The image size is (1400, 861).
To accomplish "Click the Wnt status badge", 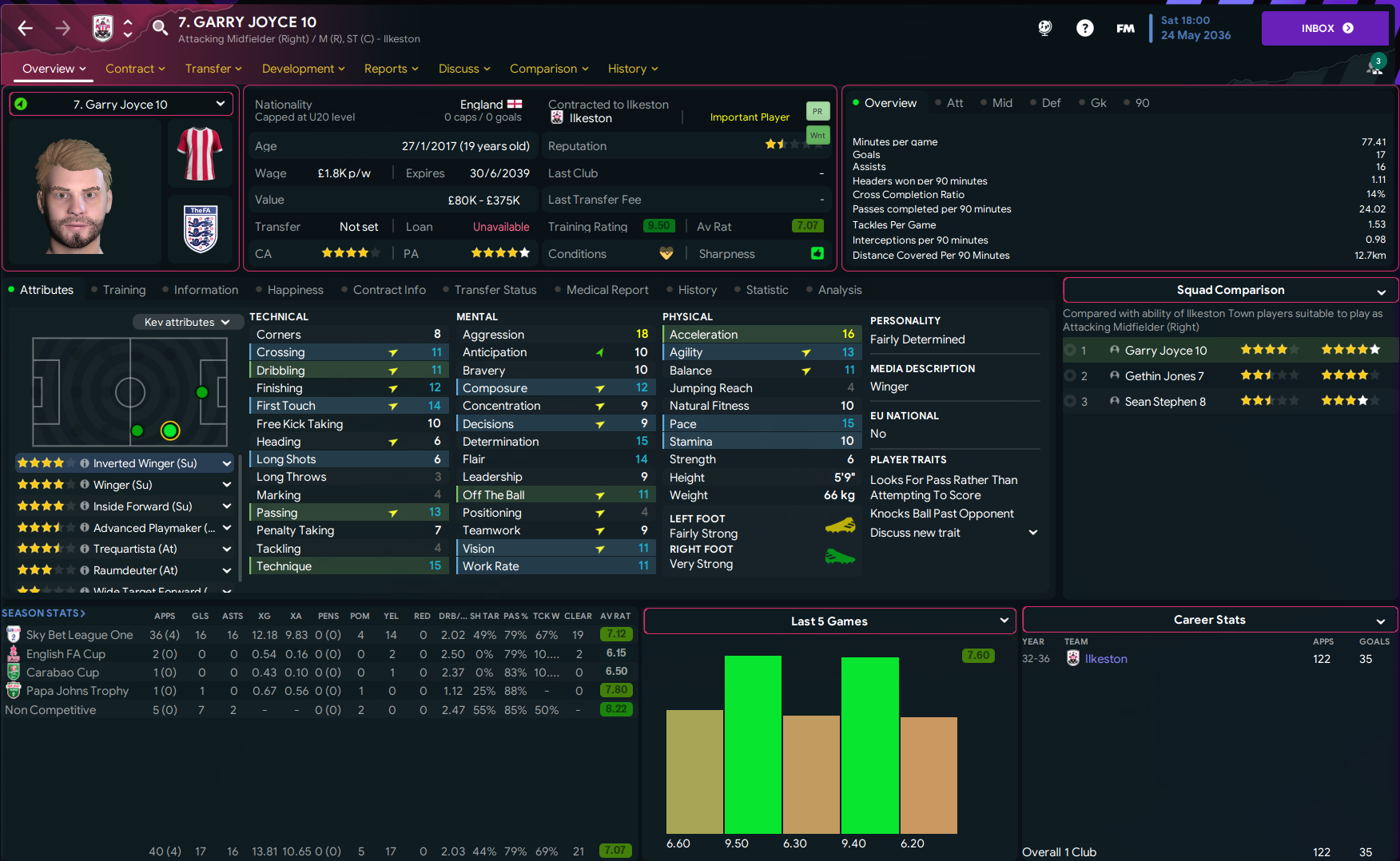I will coord(817,136).
